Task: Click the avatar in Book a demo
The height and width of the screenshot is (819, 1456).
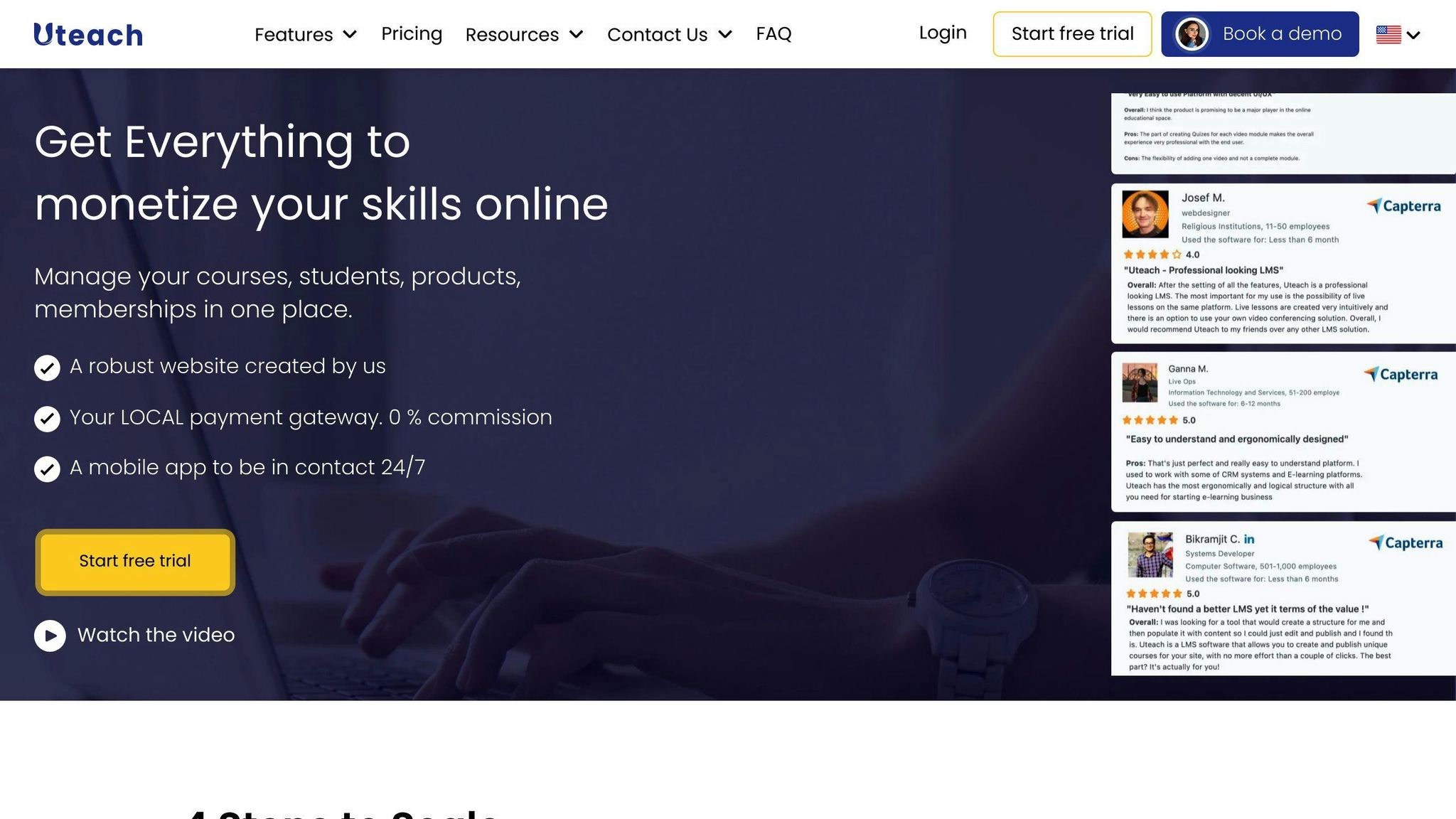Action: click(x=1192, y=34)
